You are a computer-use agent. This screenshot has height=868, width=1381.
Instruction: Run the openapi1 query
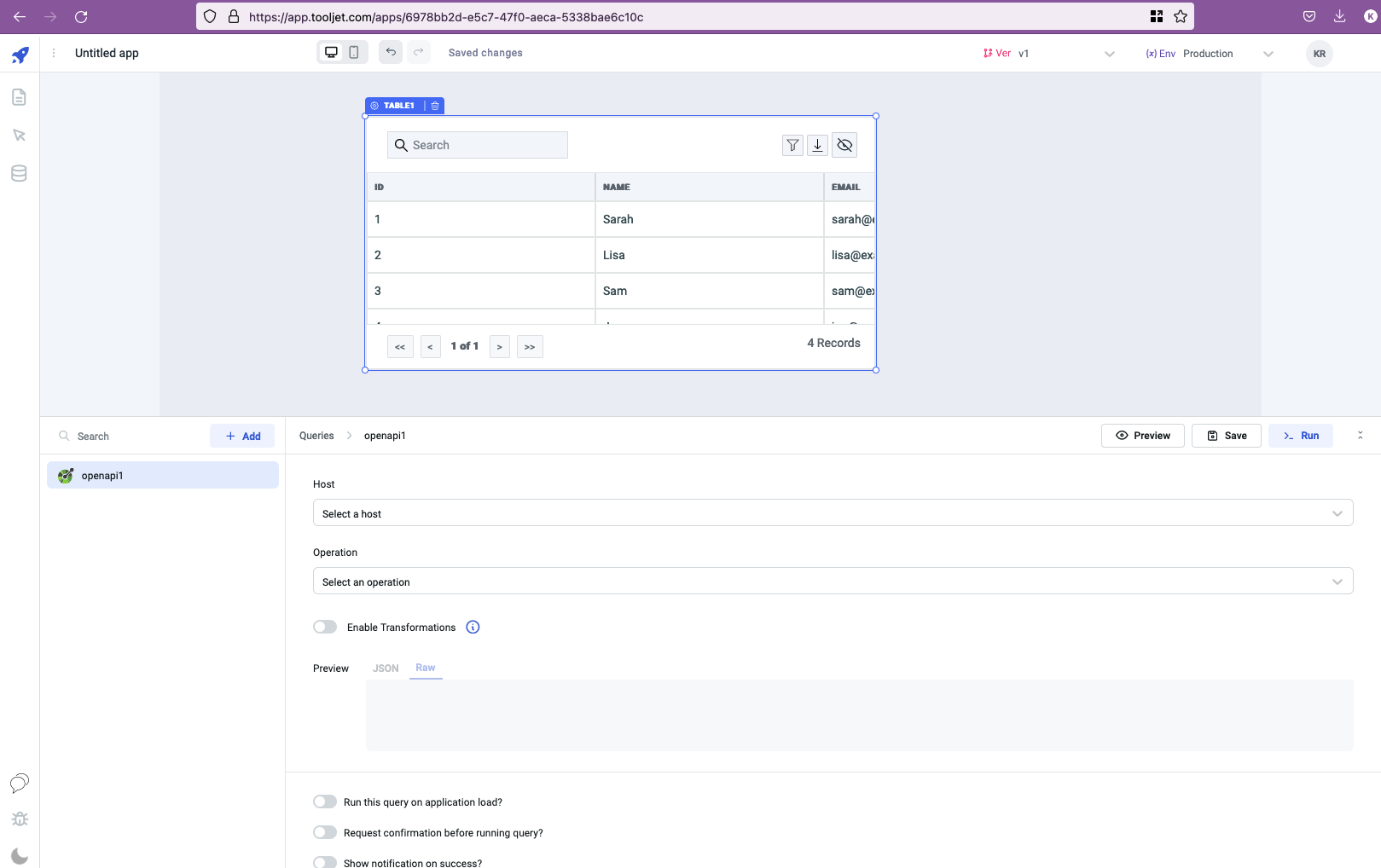[x=1300, y=435]
